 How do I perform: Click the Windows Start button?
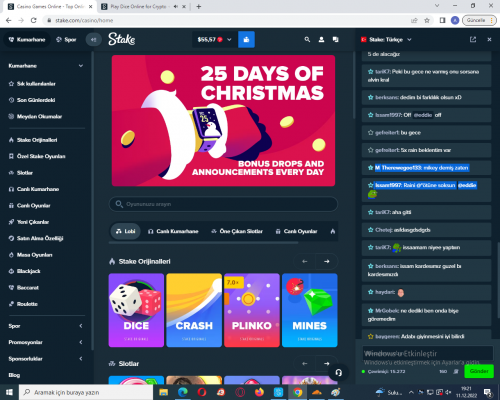[x=9, y=392]
